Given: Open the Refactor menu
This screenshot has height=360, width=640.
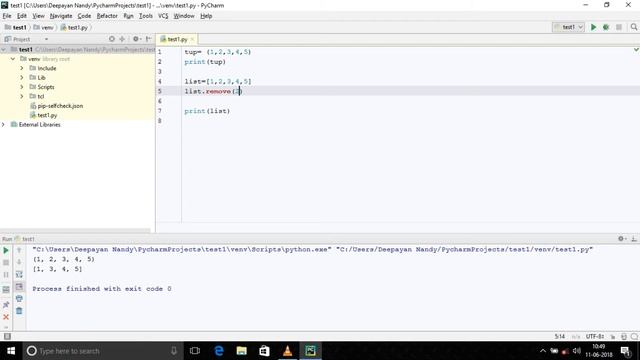Looking at the screenshot, I should pyautogui.click(x=107, y=16).
